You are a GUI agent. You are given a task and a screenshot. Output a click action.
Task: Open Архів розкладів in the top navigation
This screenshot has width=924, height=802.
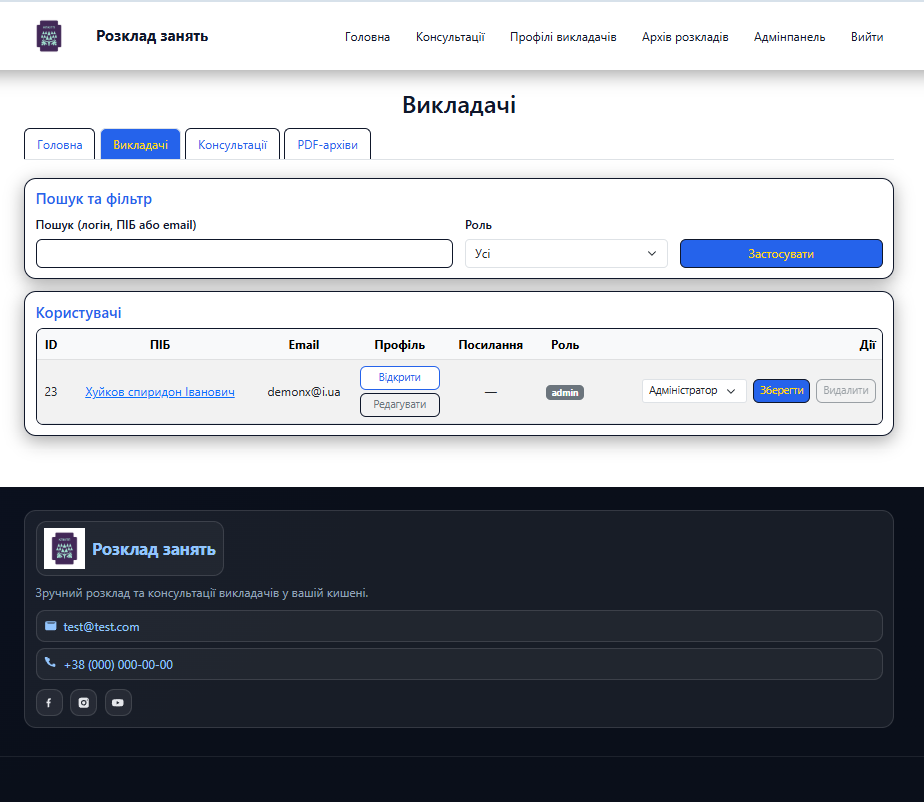coord(685,37)
